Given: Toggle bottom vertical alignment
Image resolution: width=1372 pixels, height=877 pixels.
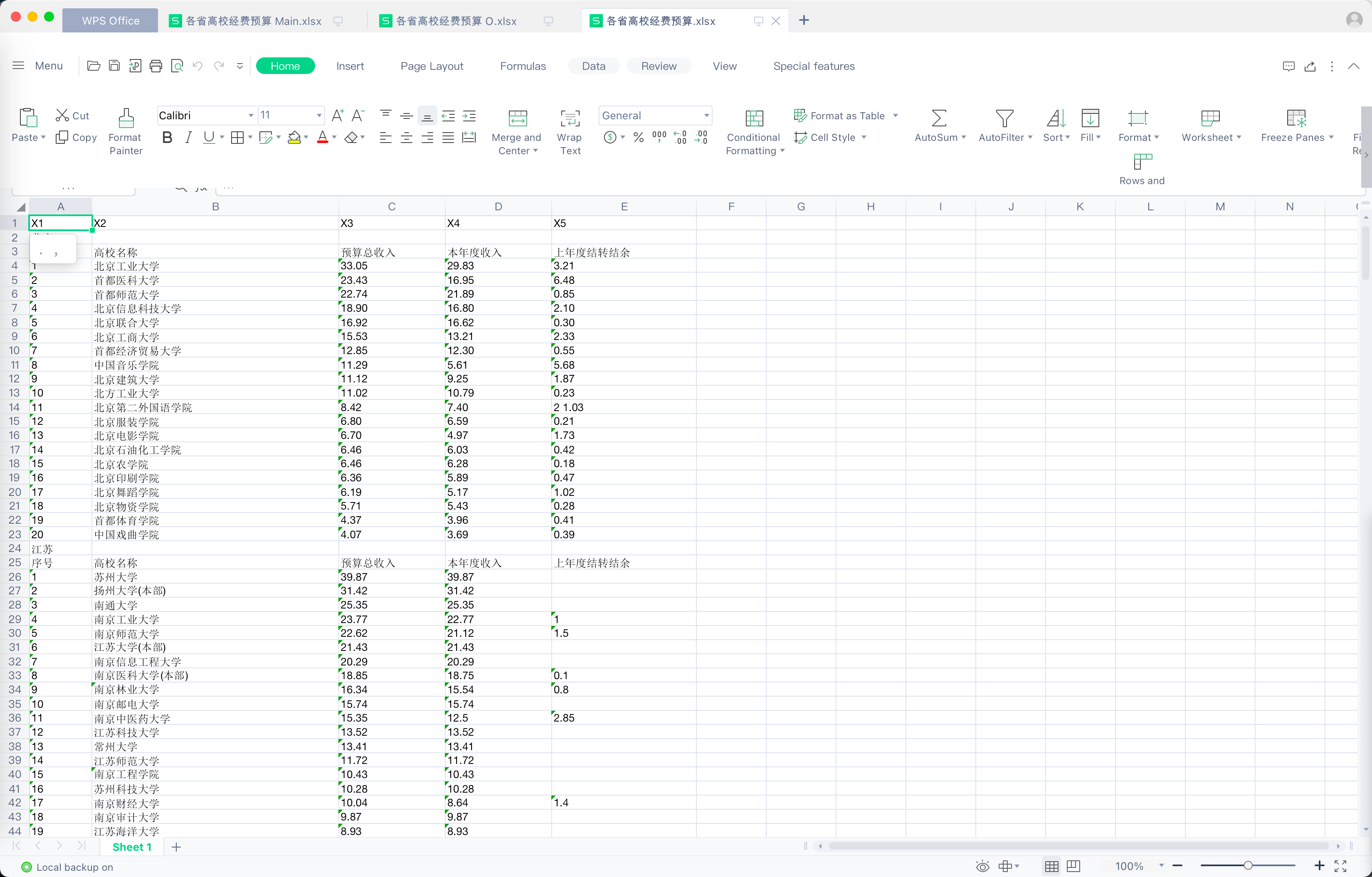Looking at the screenshot, I should [427, 116].
